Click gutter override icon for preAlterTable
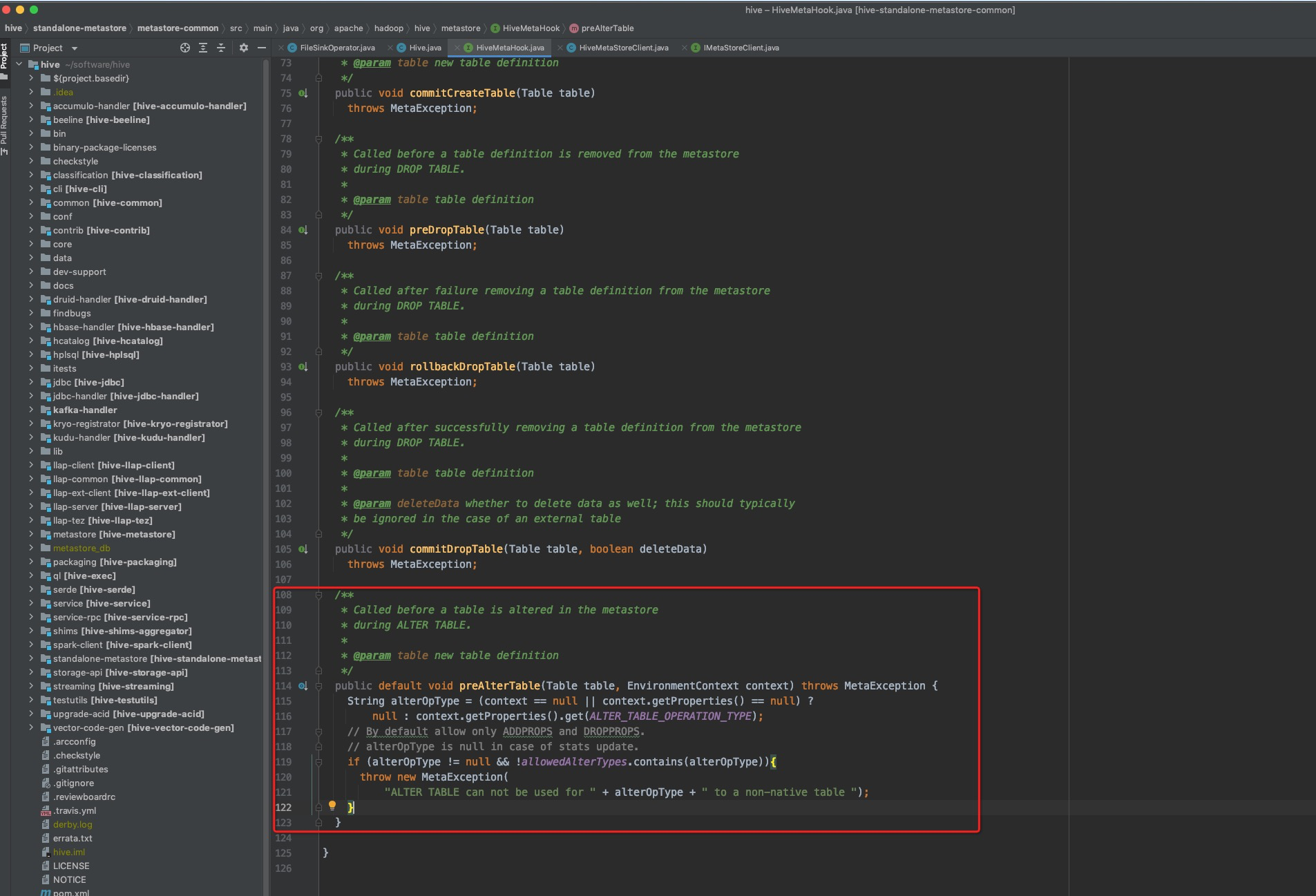 303,686
